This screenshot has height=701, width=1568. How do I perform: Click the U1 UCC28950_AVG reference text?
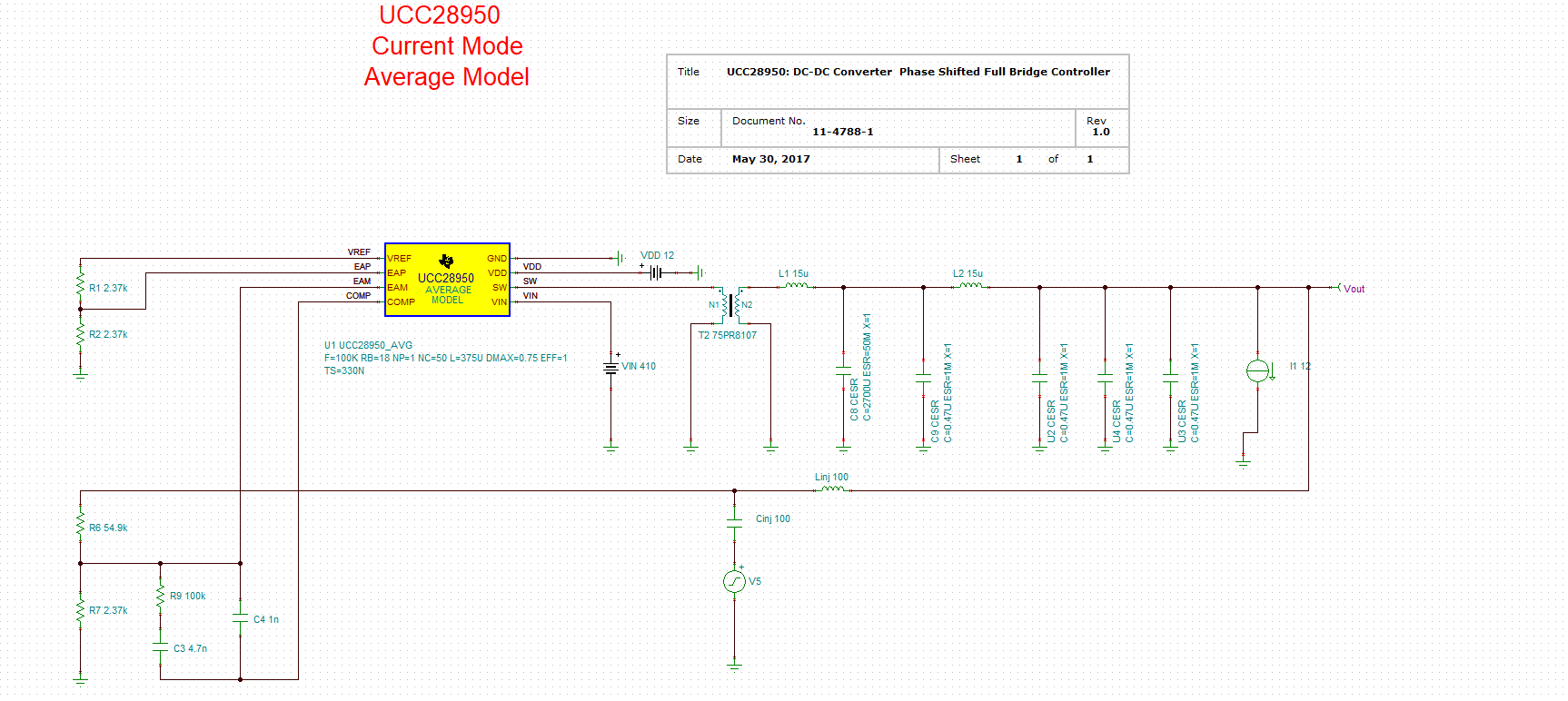[368, 345]
